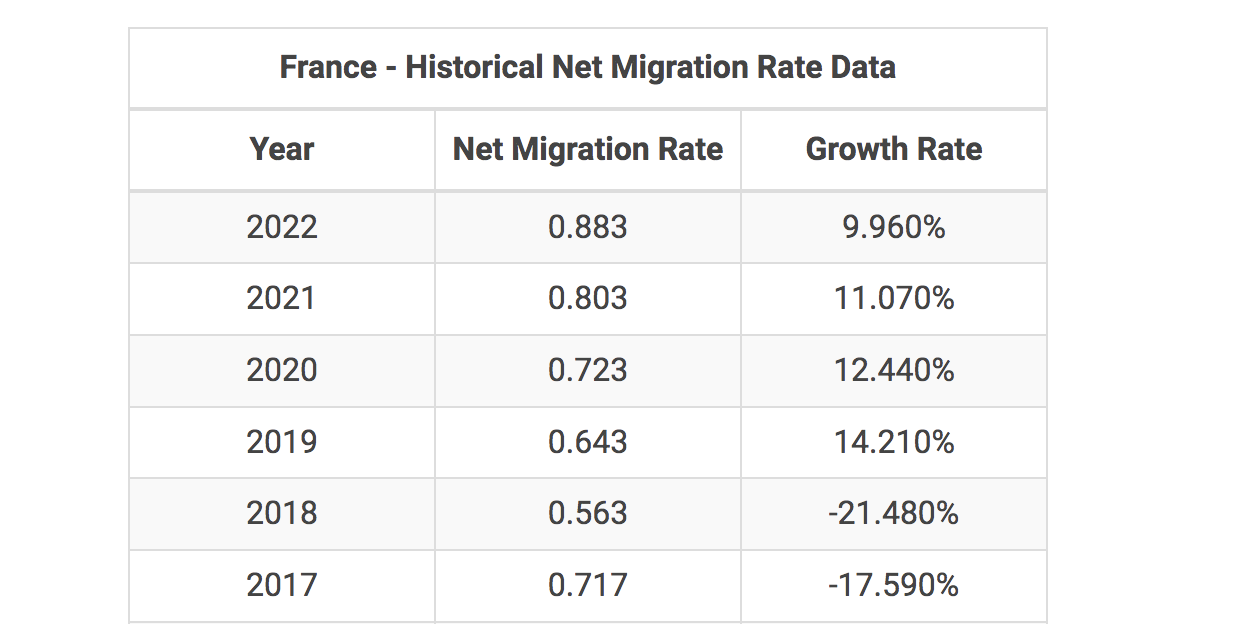The image size is (1252, 624).
Task: Click the 0.717 net migration value
Action: (x=588, y=584)
